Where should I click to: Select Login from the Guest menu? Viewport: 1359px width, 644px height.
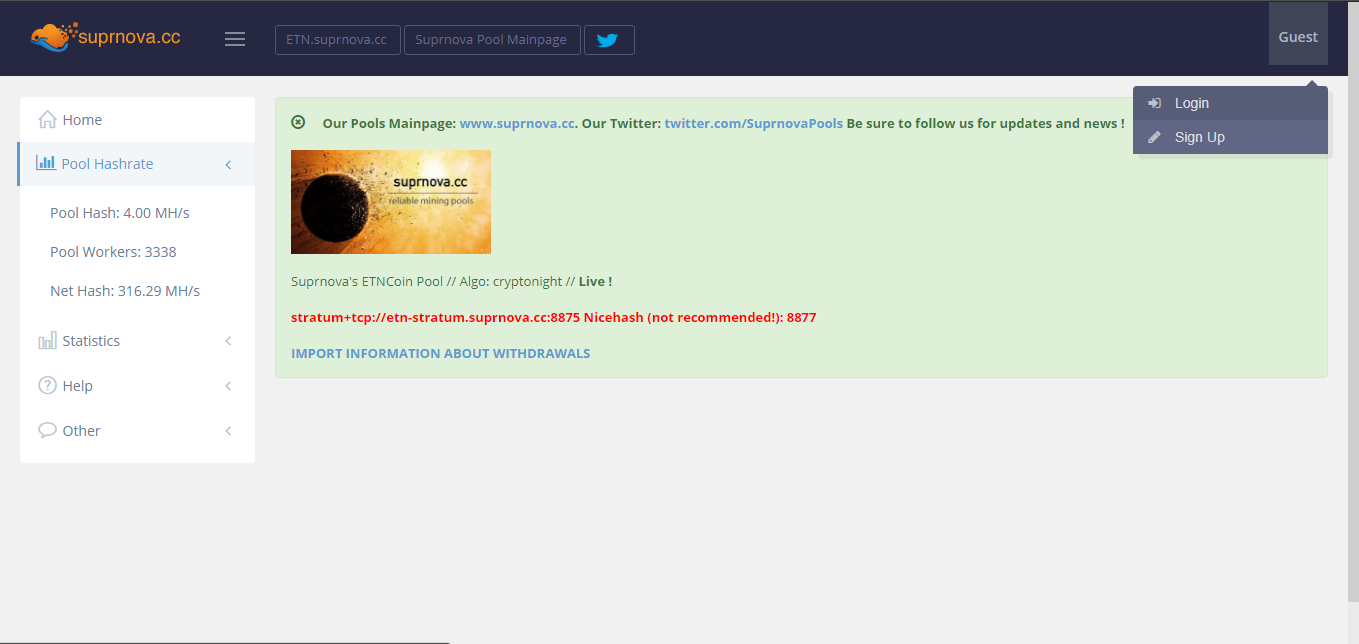click(1230, 103)
